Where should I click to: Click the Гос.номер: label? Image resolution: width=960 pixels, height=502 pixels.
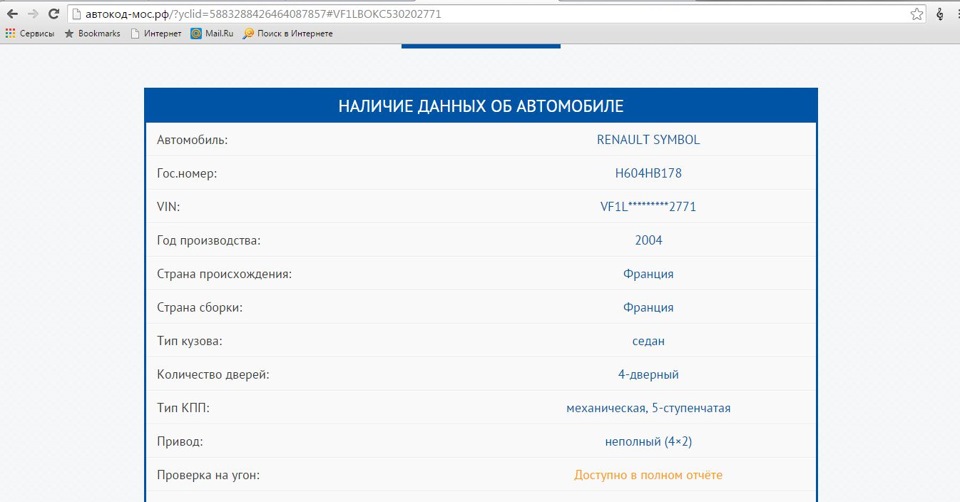(x=187, y=173)
